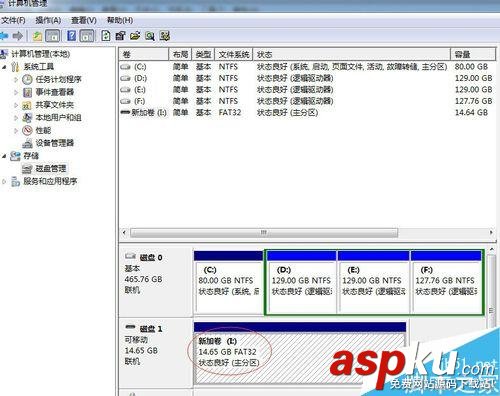Open Help via the blue question-mark icon
Viewport: 500px width, 396px height.
pyautogui.click(x=71, y=36)
